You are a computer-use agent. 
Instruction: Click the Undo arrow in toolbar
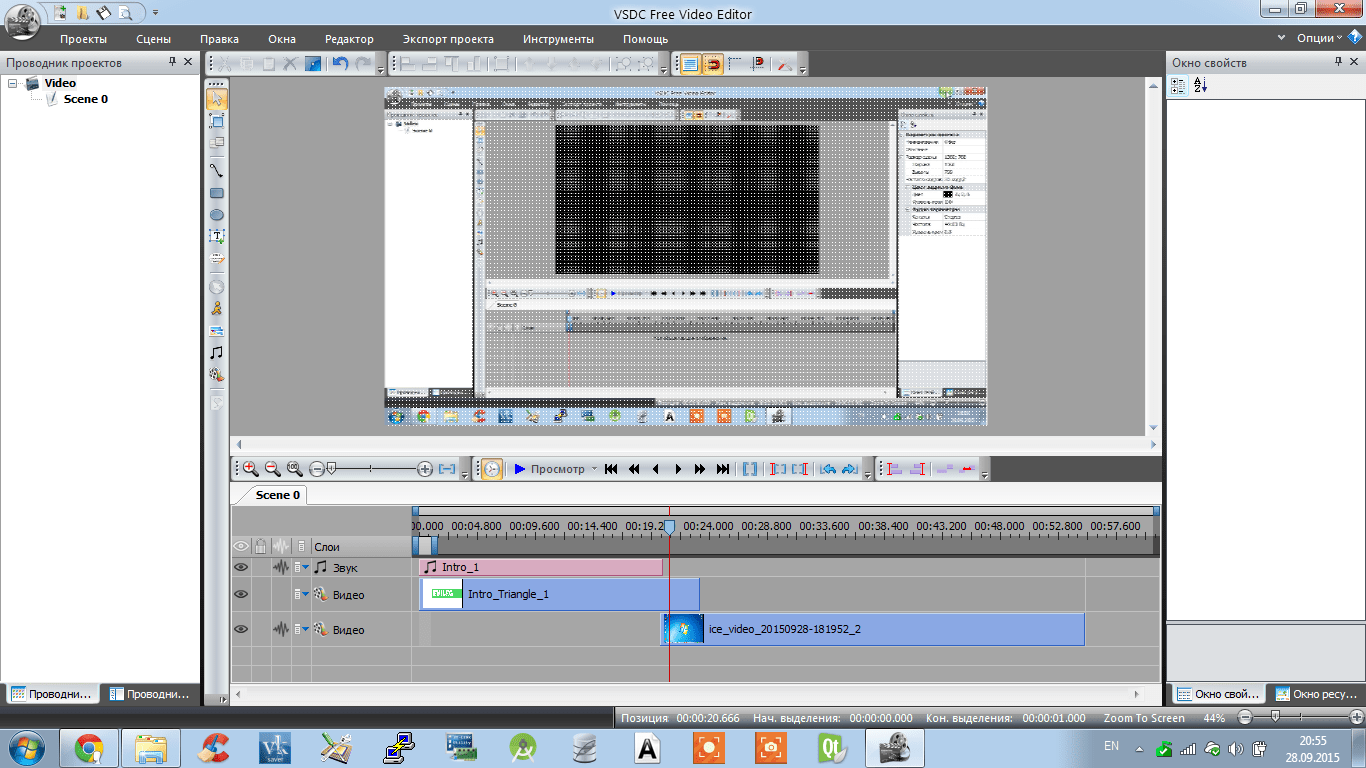340,64
